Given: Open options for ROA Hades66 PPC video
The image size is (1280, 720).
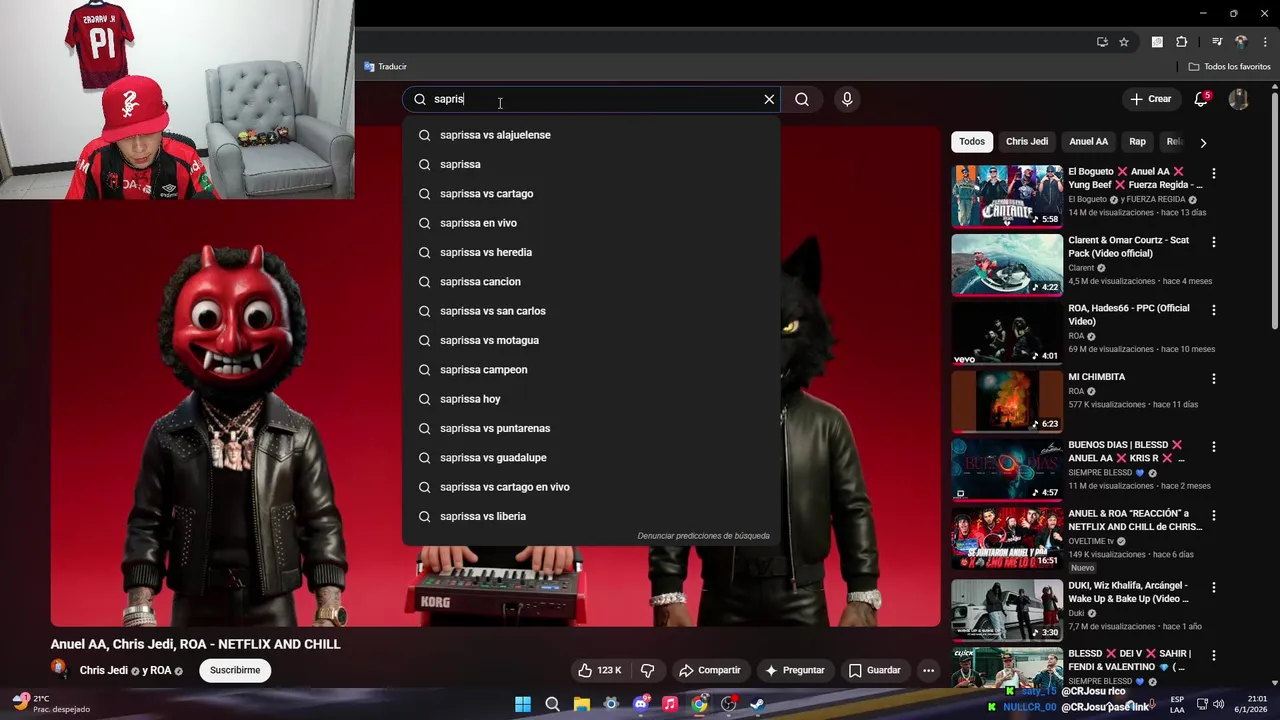Looking at the screenshot, I should tap(1214, 310).
